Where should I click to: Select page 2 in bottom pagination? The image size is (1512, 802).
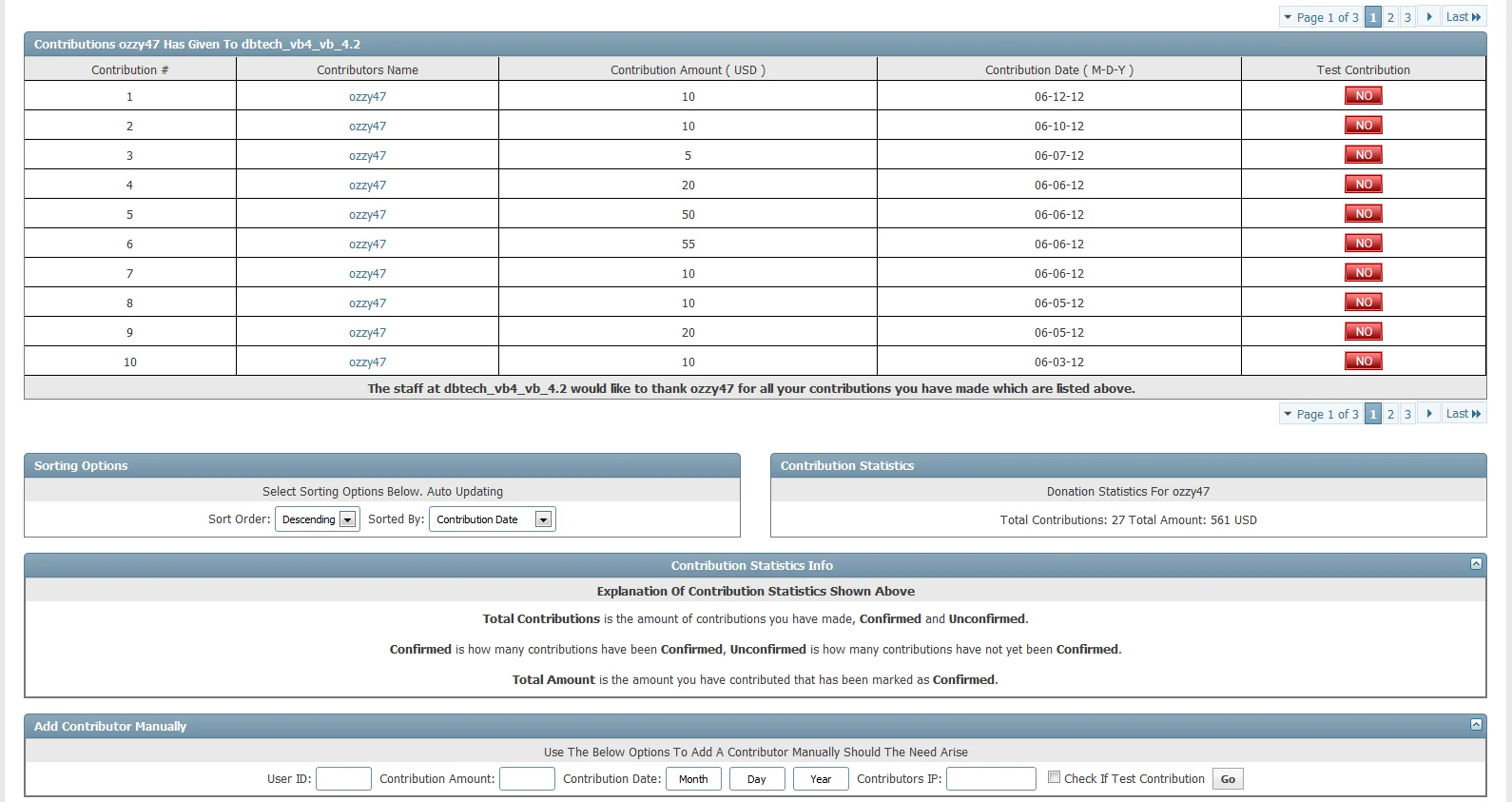[1390, 414]
